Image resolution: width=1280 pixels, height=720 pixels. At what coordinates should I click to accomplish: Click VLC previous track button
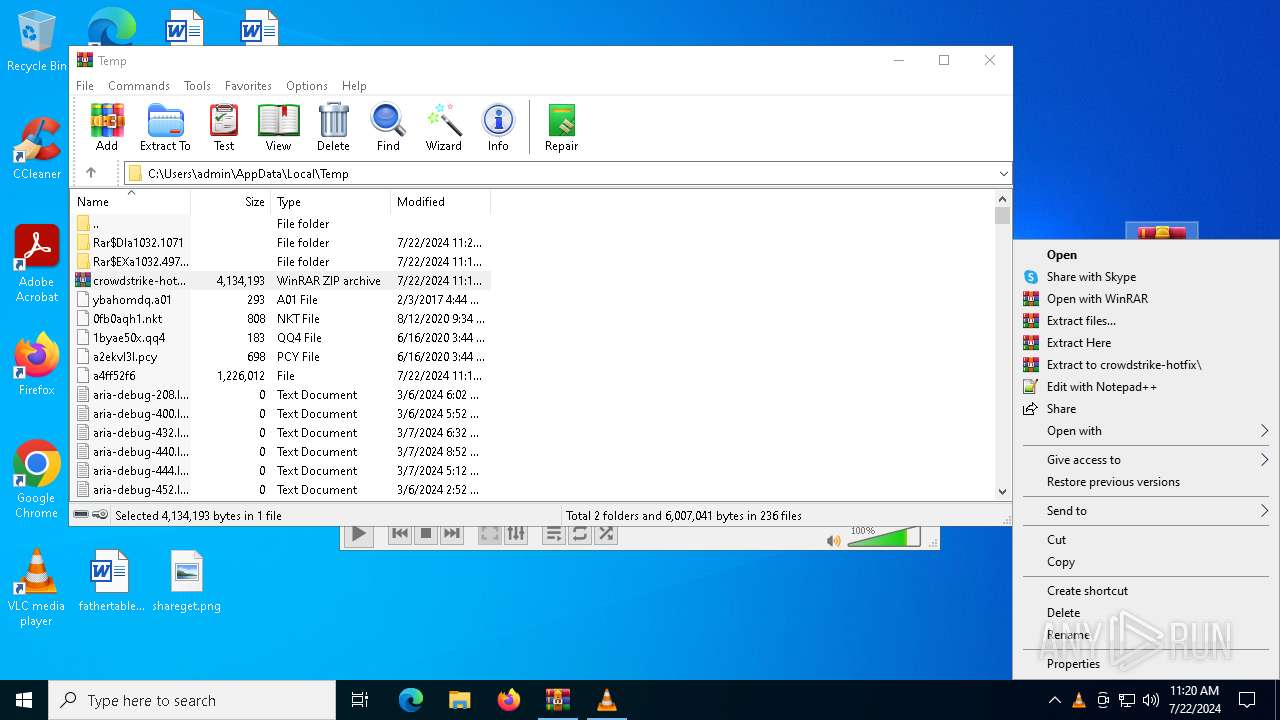[400, 534]
